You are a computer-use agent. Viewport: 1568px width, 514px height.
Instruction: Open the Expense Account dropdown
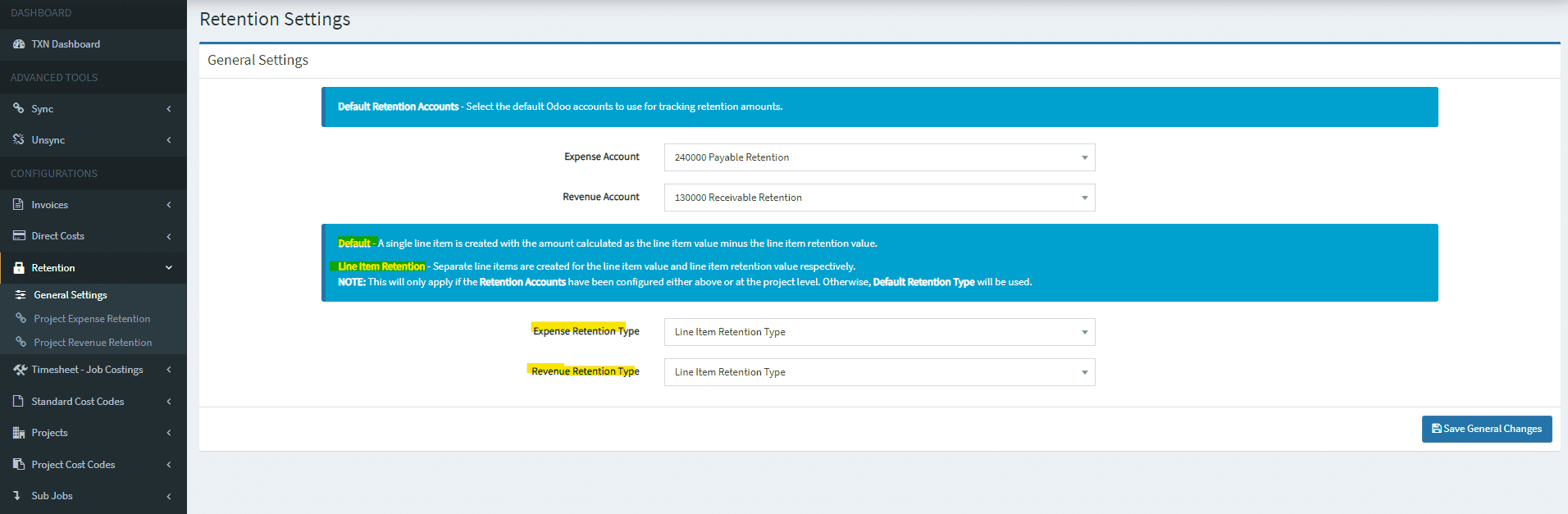(x=878, y=157)
